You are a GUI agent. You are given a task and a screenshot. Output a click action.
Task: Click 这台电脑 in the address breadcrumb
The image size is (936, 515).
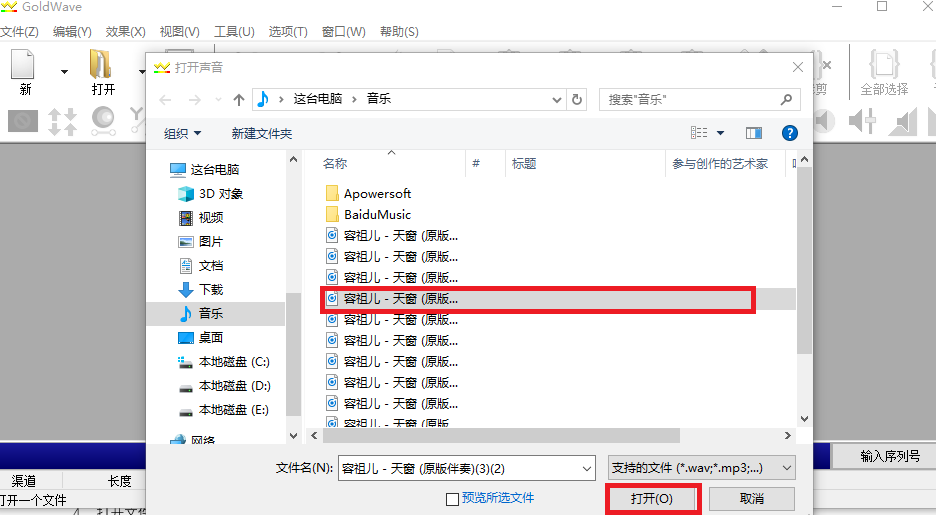point(318,99)
